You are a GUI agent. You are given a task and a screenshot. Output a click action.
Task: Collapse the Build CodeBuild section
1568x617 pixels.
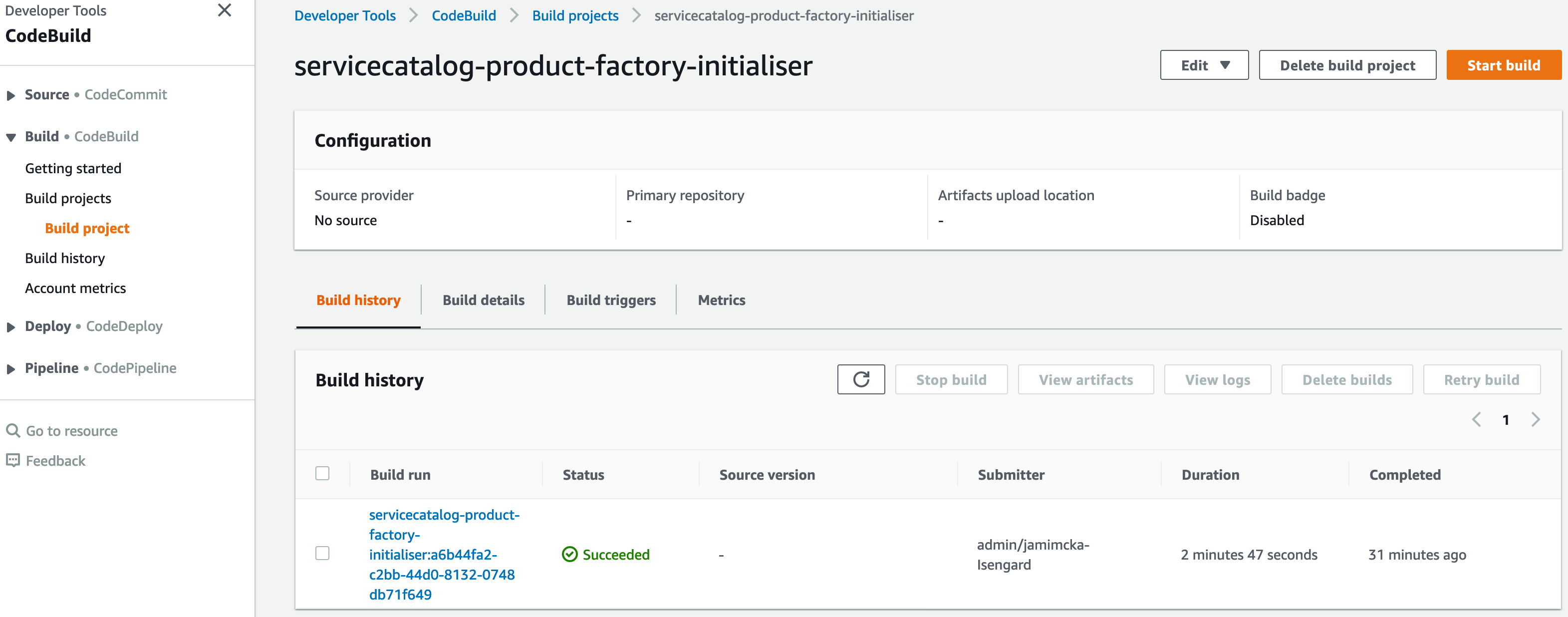(x=10, y=137)
